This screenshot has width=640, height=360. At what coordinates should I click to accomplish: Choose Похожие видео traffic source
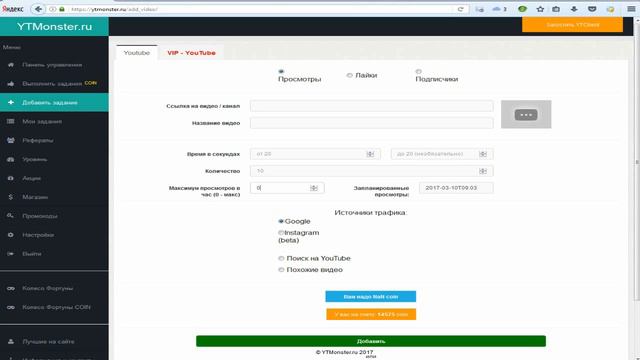[281, 270]
